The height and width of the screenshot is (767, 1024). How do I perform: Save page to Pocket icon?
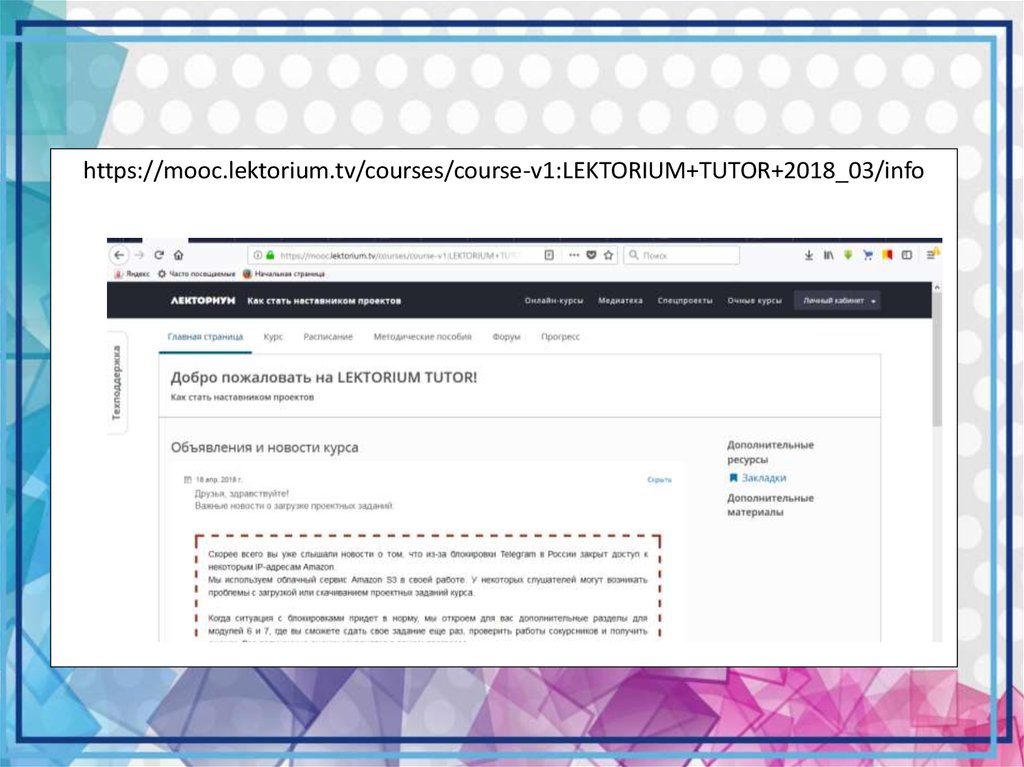pos(591,255)
